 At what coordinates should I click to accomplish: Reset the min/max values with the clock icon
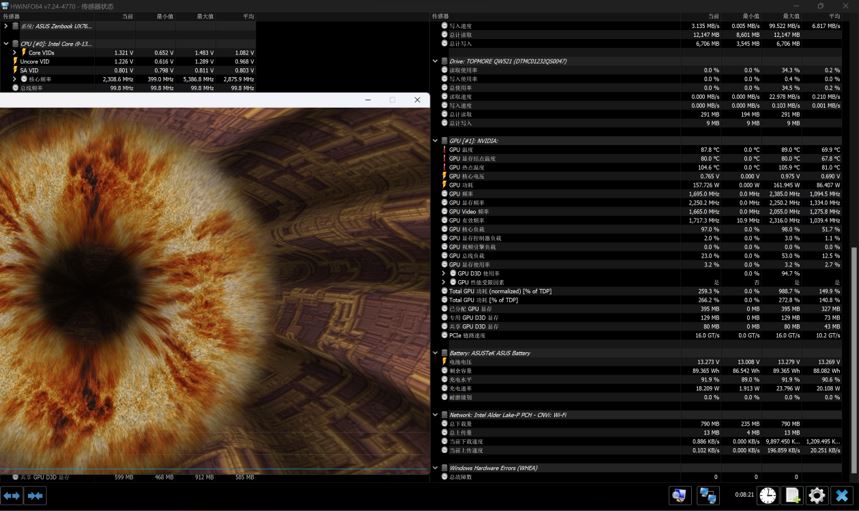(x=768, y=496)
